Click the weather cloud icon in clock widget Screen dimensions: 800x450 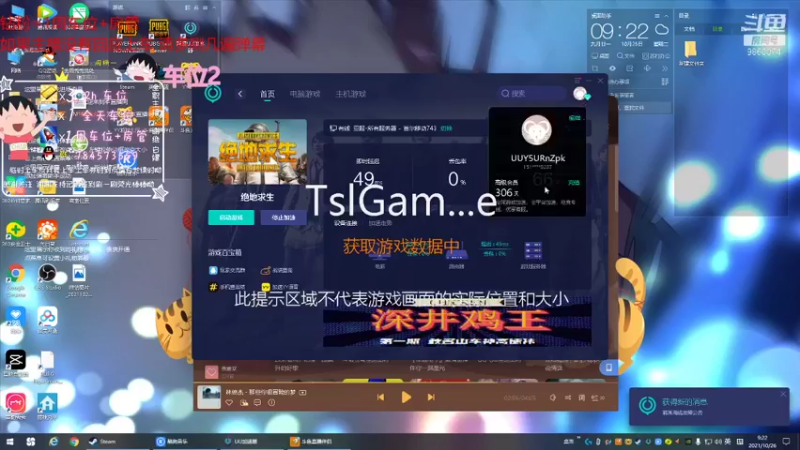(662, 31)
